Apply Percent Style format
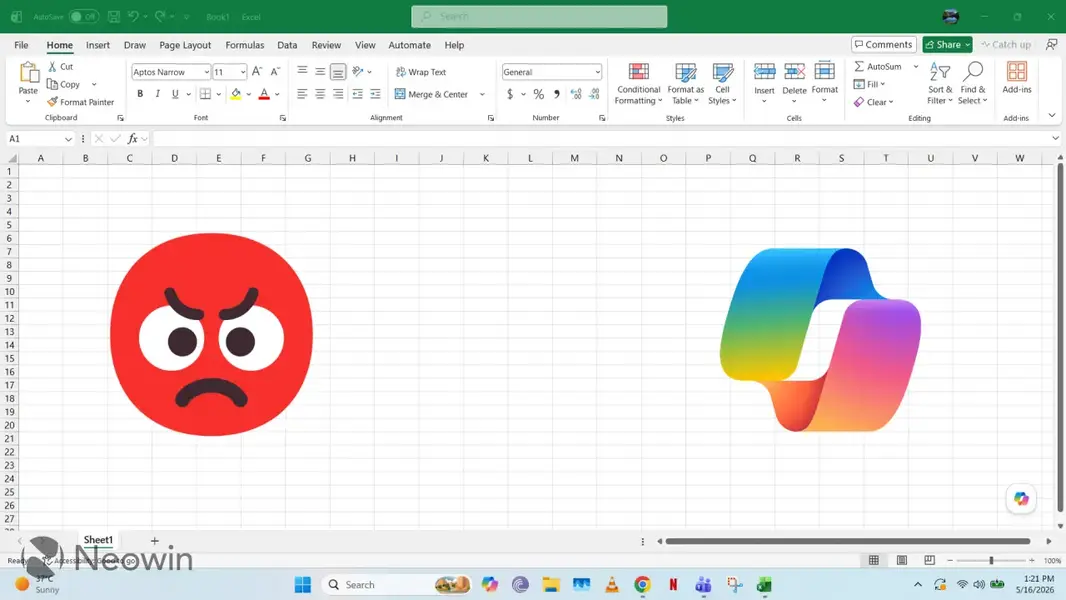This screenshot has width=1066, height=600. [x=538, y=94]
